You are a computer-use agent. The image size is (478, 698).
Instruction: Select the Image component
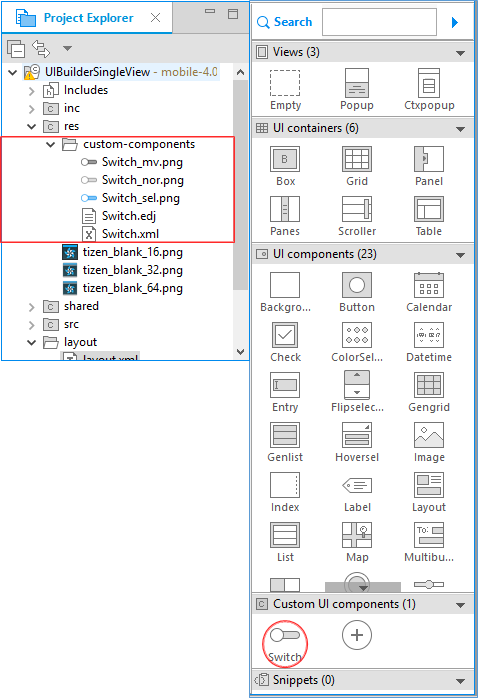tap(429, 442)
